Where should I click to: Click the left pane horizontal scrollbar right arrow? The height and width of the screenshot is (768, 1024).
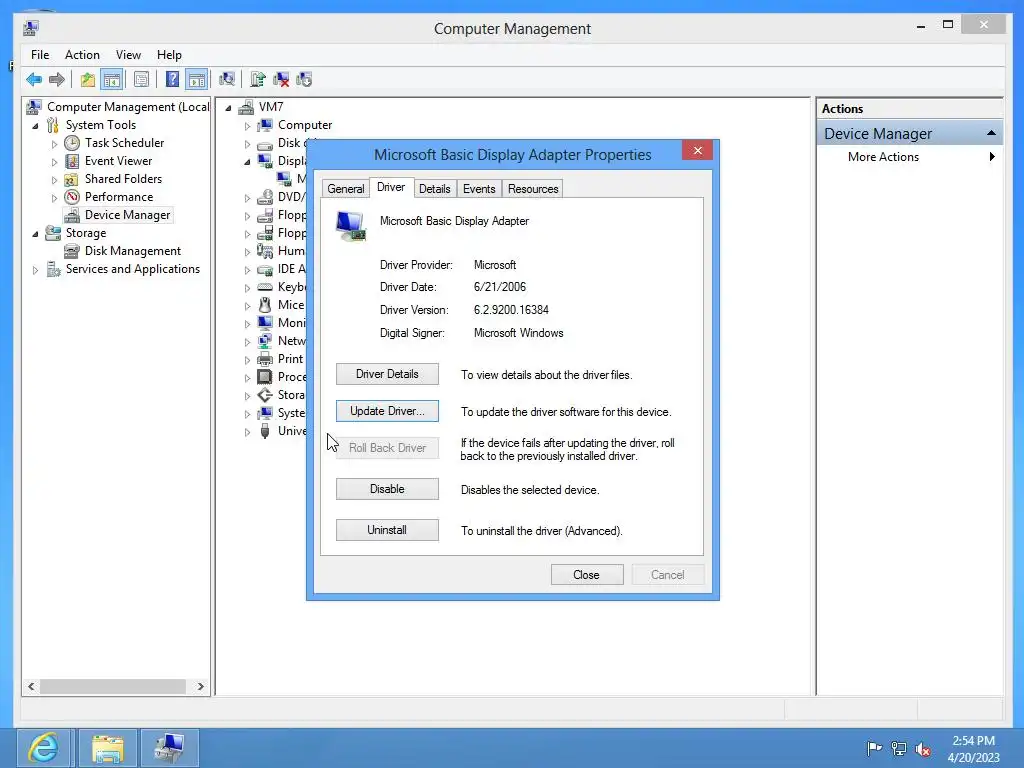point(200,686)
